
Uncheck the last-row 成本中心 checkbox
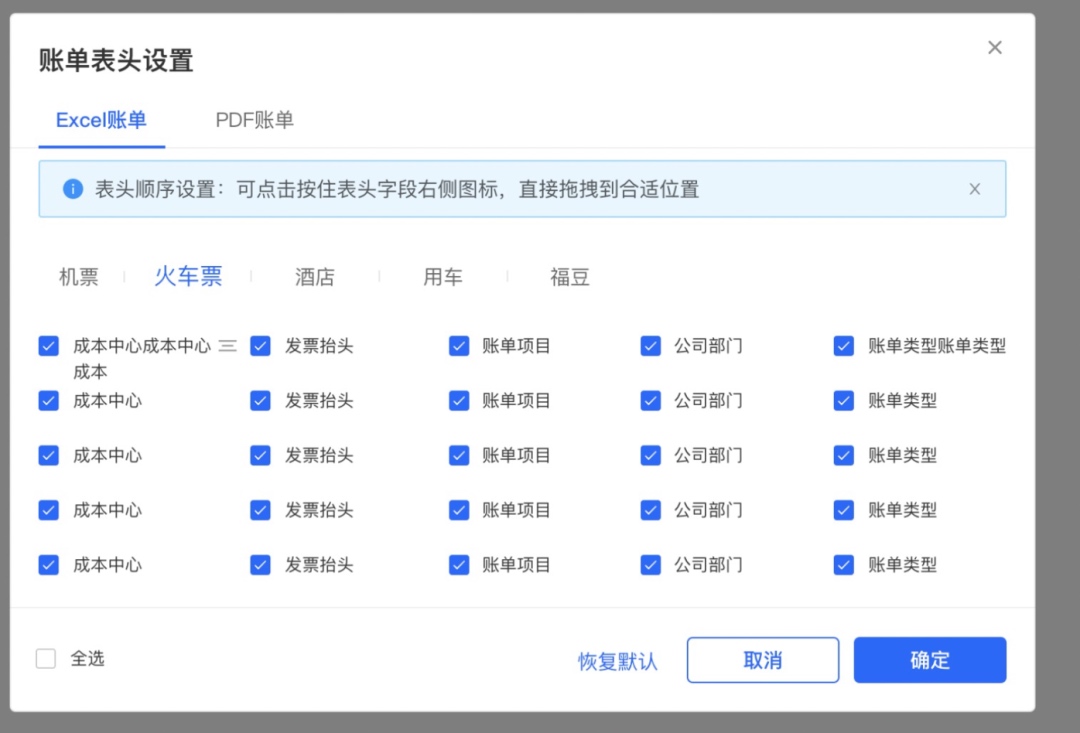(49, 565)
